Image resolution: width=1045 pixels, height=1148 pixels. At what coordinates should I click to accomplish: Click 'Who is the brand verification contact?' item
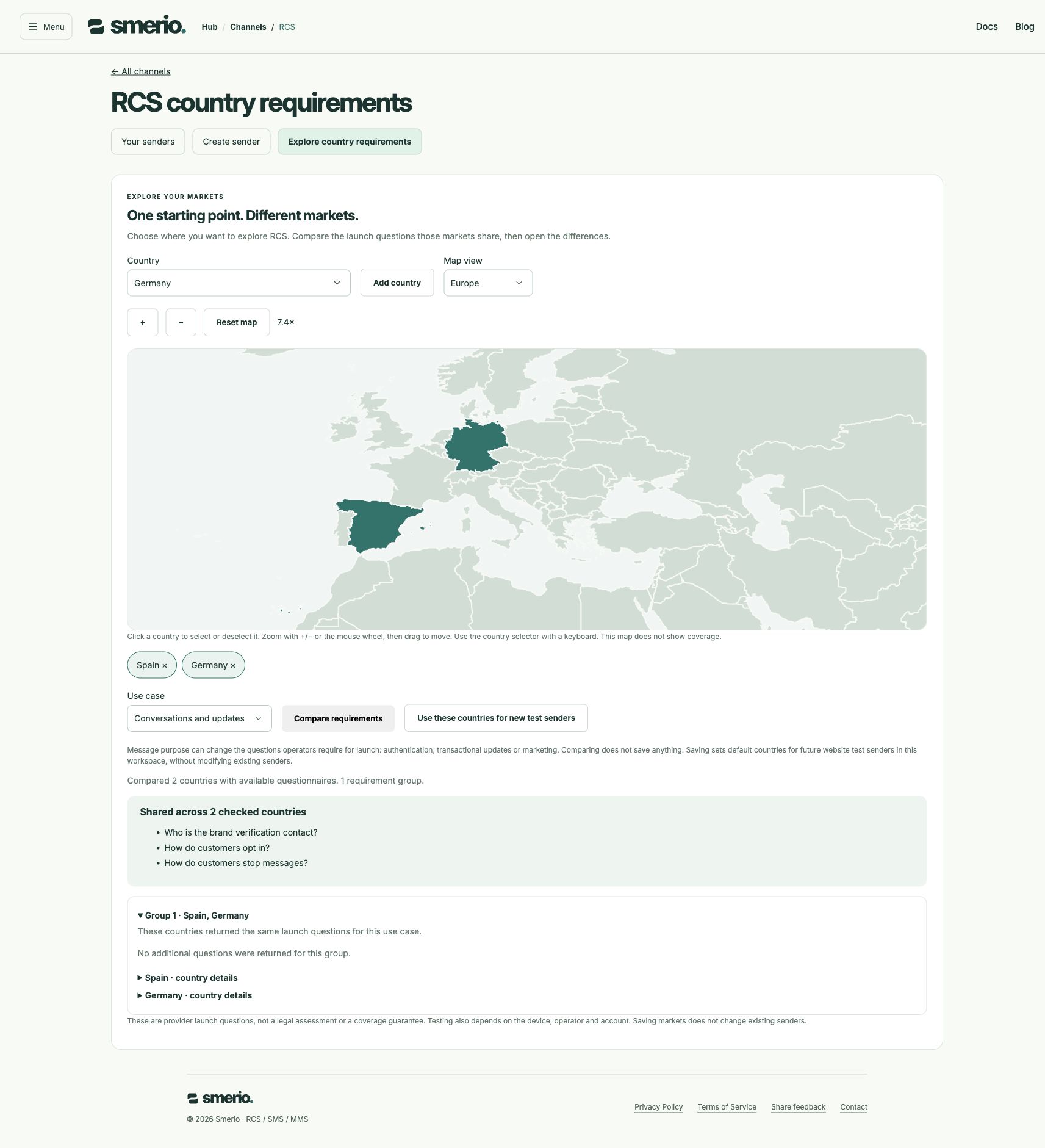pyautogui.click(x=241, y=832)
